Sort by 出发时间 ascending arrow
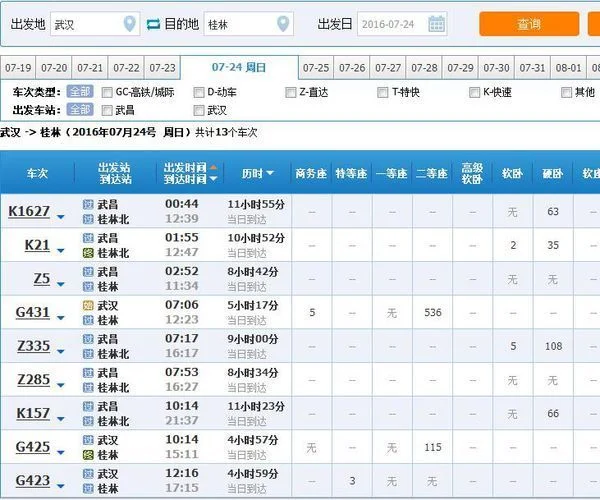 click(214, 167)
